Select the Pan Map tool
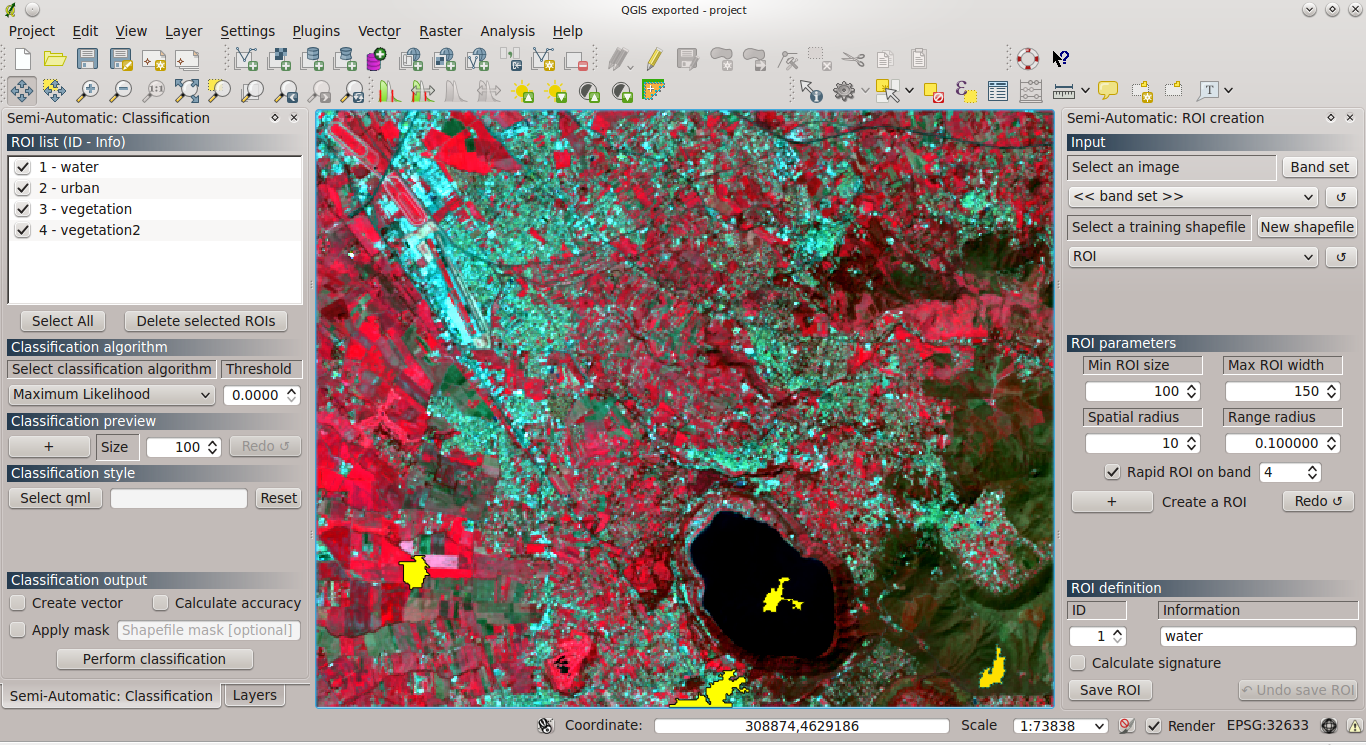1366x745 pixels. 22,90
